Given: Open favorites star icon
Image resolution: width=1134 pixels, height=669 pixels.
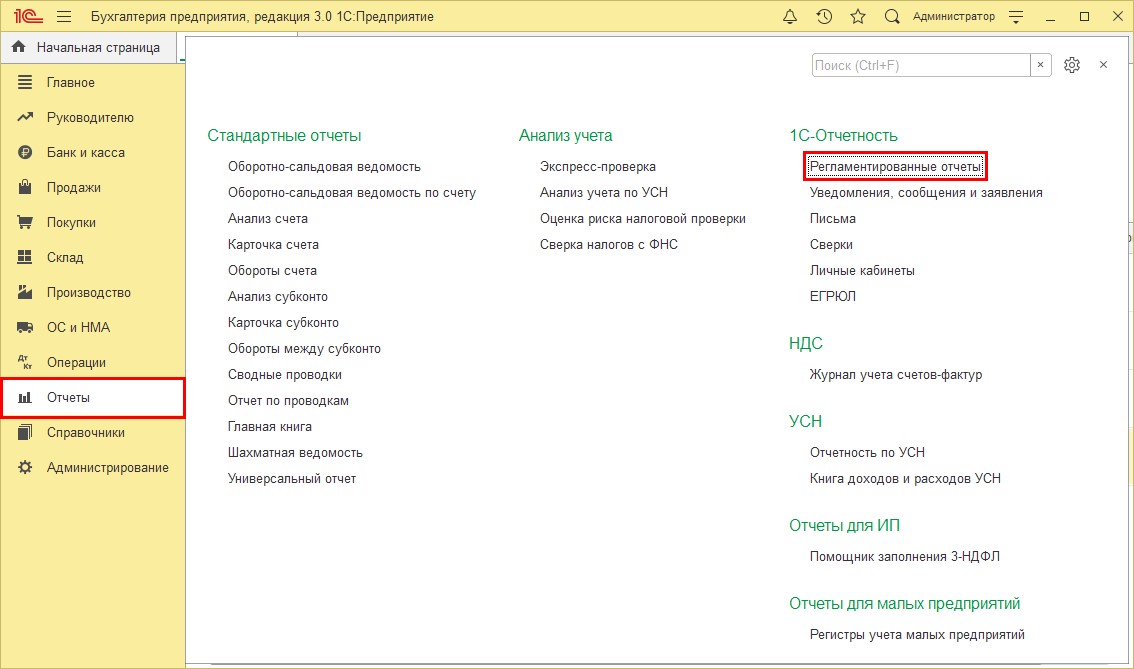Looking at the screenshot, I should (858, 17).
